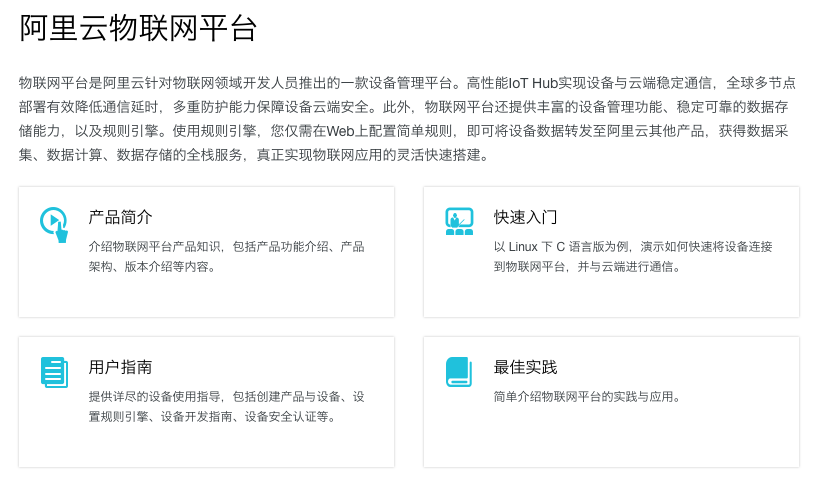Click the document icon beside 用户指南

click(x=54, y=372)
